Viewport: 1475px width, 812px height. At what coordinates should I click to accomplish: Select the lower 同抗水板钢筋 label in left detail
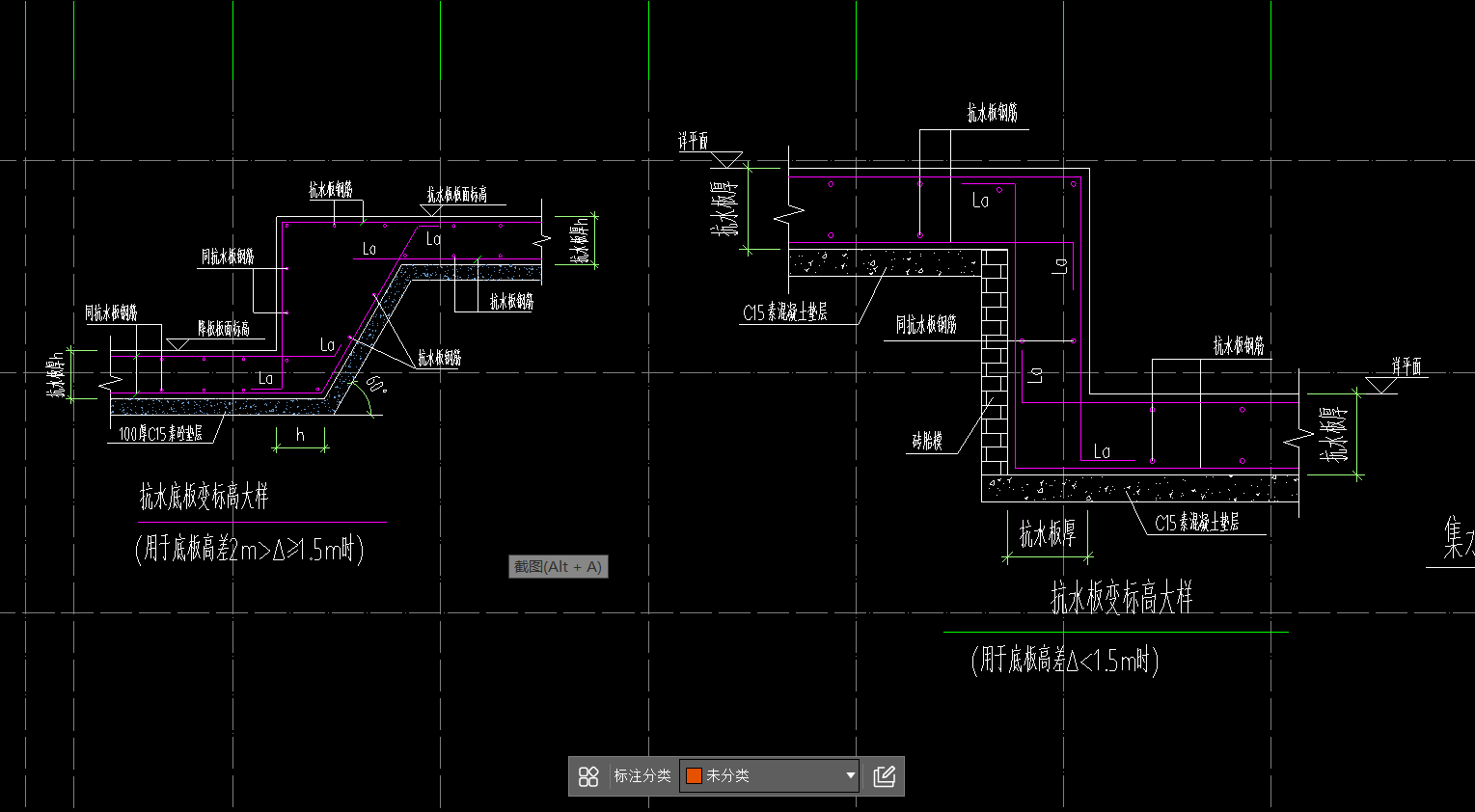(111, 313)
